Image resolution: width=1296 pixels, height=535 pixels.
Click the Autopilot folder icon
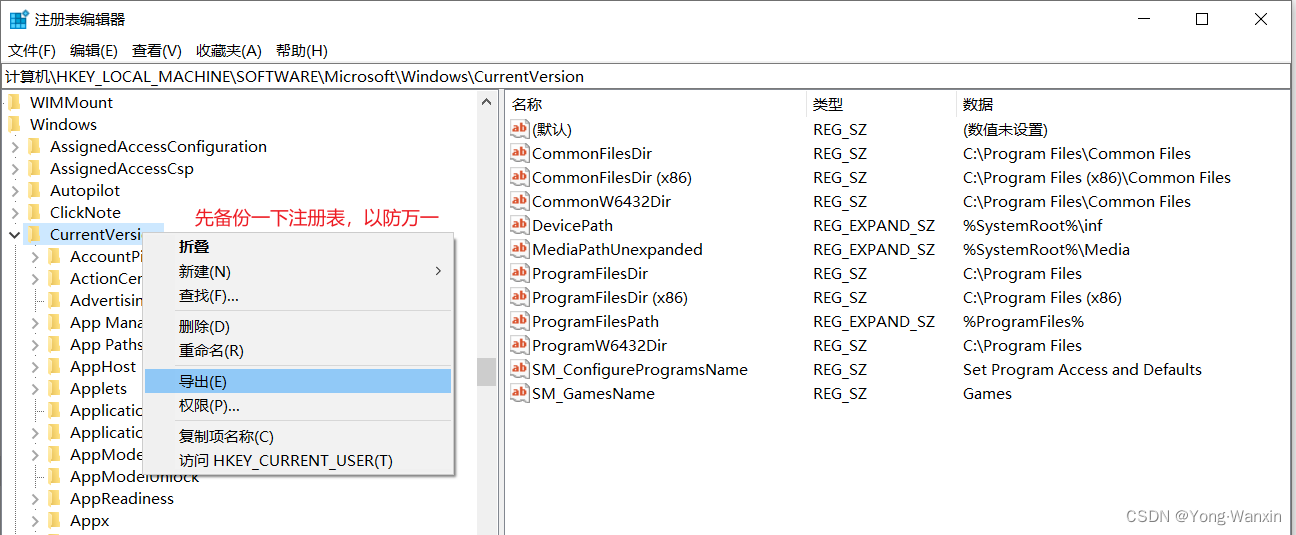pyautogui.click(x=35, y=190)
